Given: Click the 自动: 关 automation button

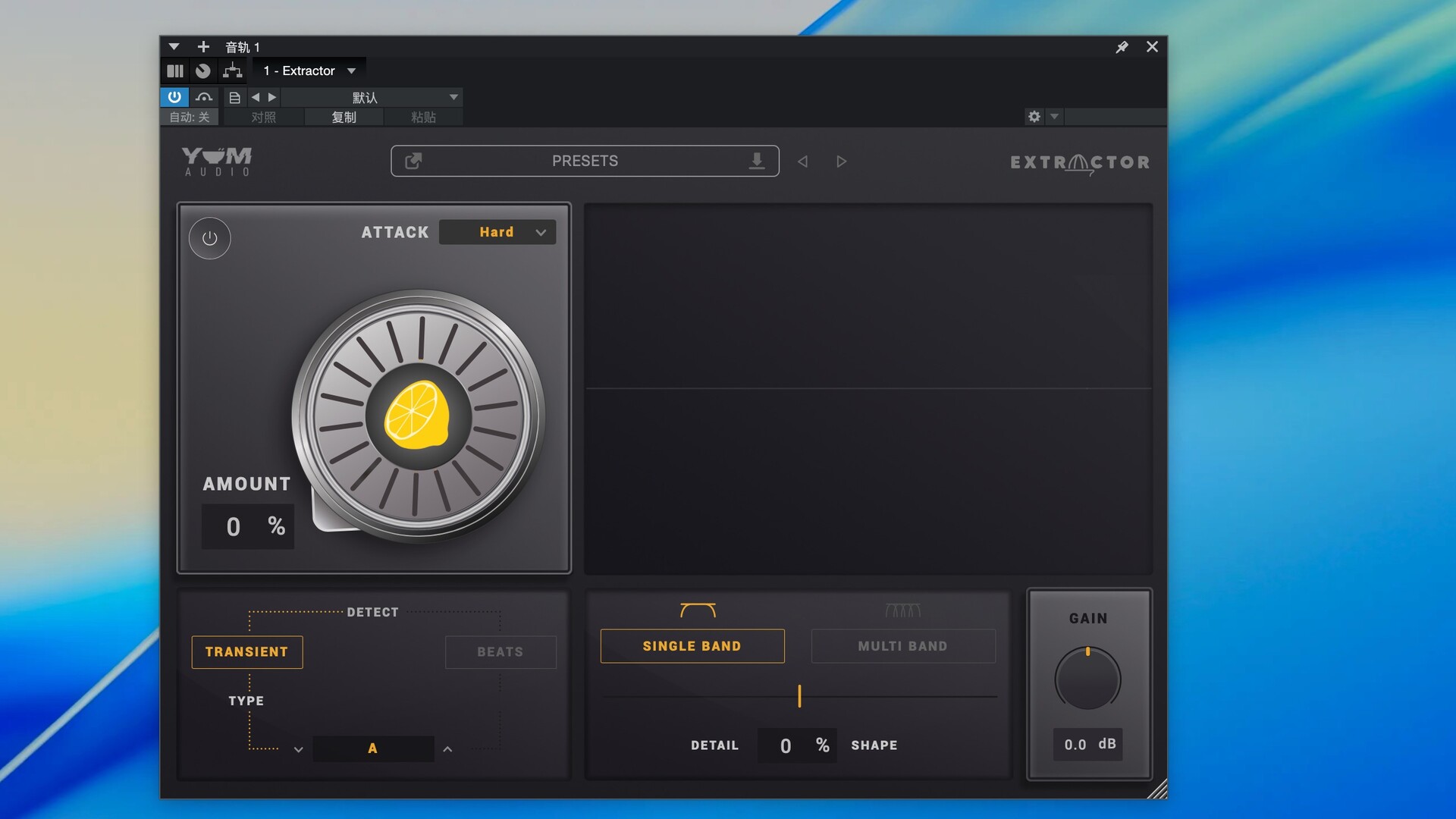Looking at the screenshot, I should coord(190,117).
